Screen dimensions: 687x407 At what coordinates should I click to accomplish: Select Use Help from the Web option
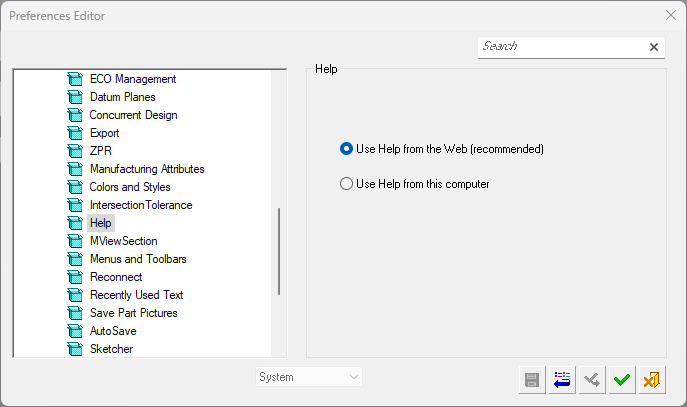[x=347, y=149]
